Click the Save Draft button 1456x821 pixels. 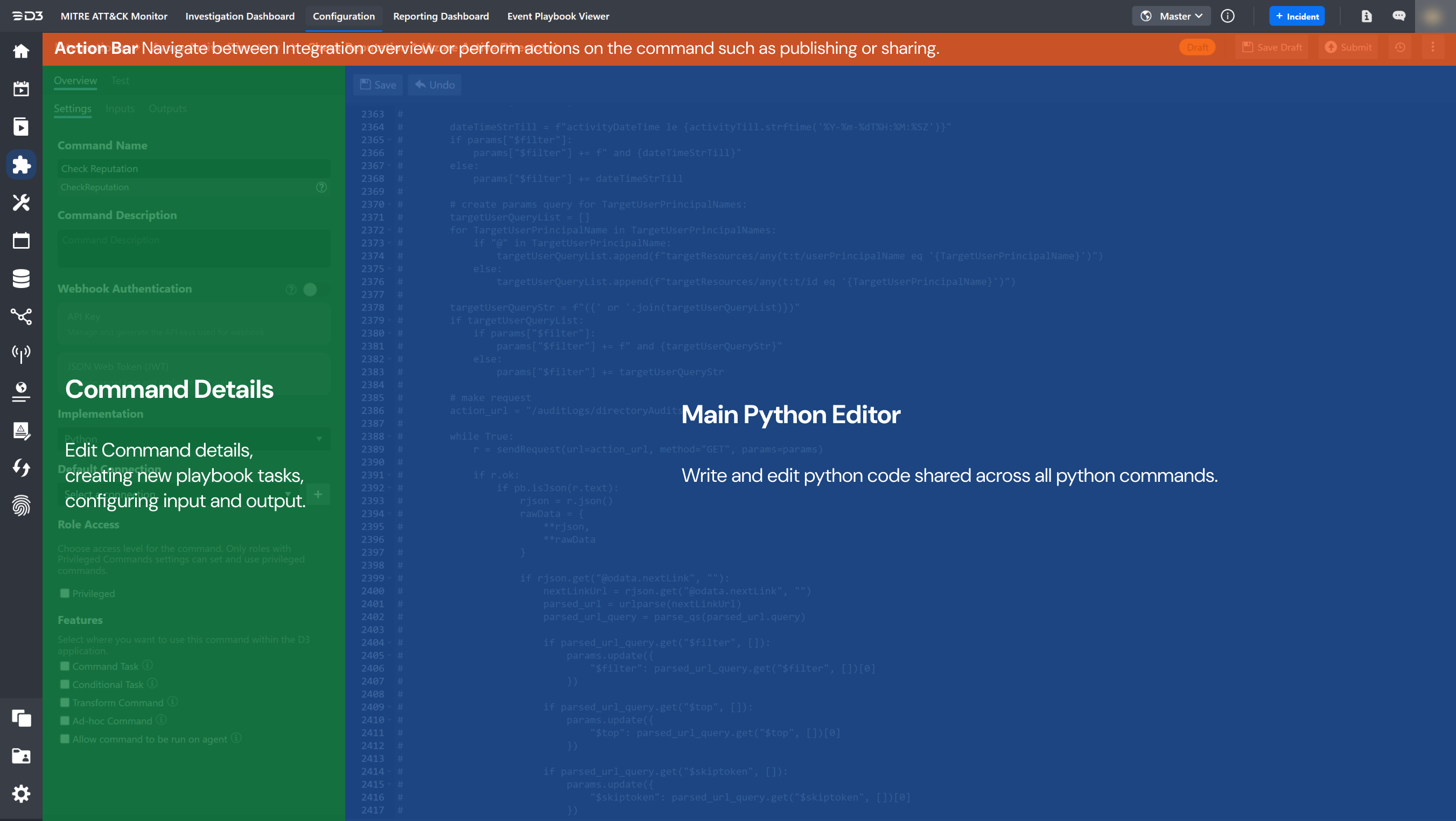1272,47
